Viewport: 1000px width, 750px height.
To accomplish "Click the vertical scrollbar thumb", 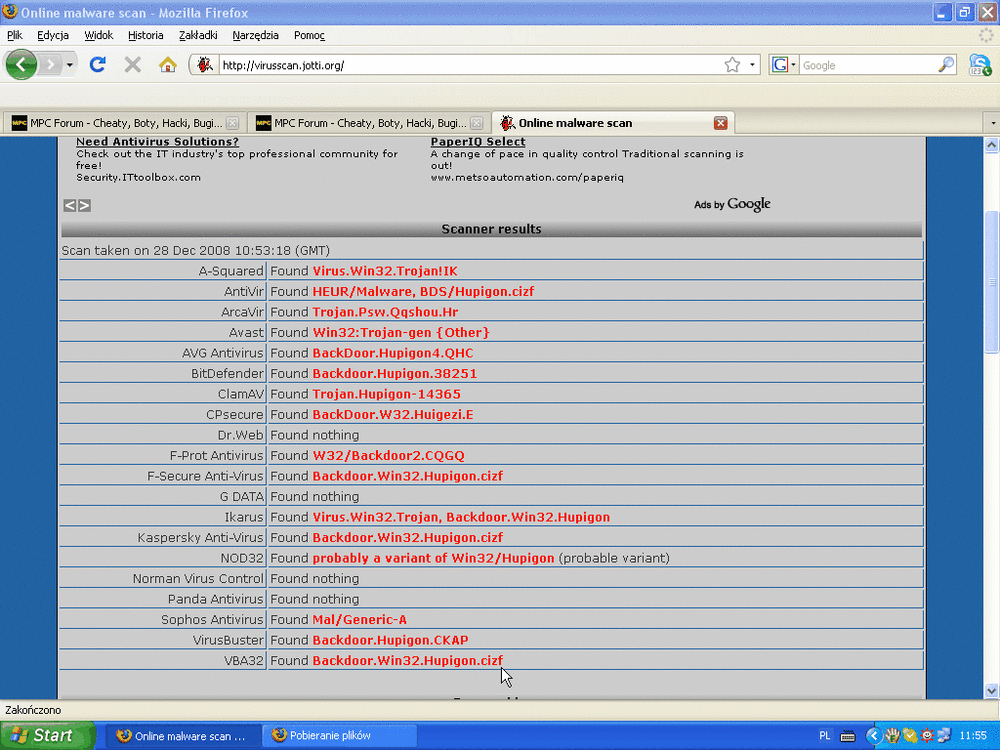I will pos(992,281).
